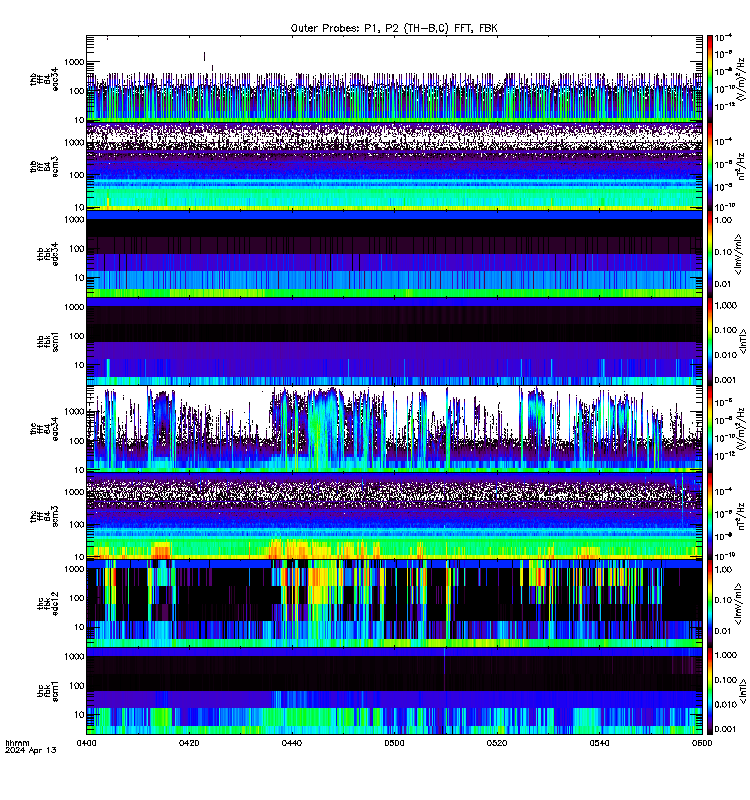Click the '<|mV/m|>' unit label of the thc edc12 color bar

tap(738, 605)
